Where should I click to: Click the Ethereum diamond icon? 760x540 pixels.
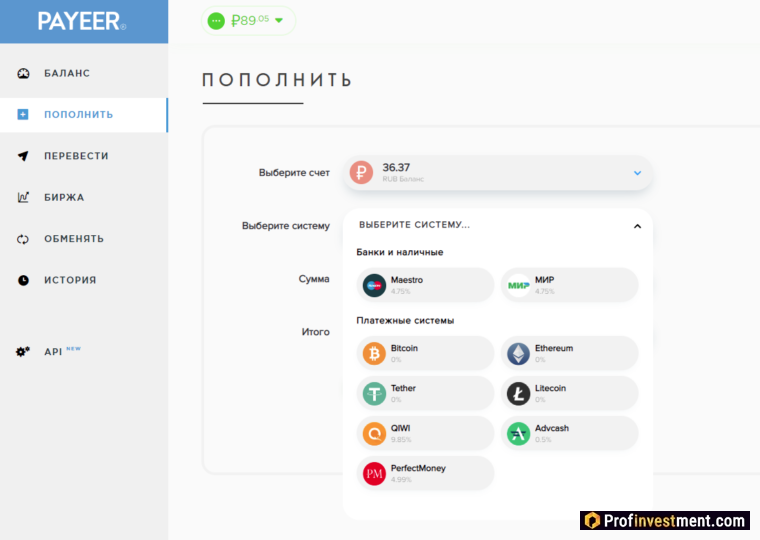(518, 354)
